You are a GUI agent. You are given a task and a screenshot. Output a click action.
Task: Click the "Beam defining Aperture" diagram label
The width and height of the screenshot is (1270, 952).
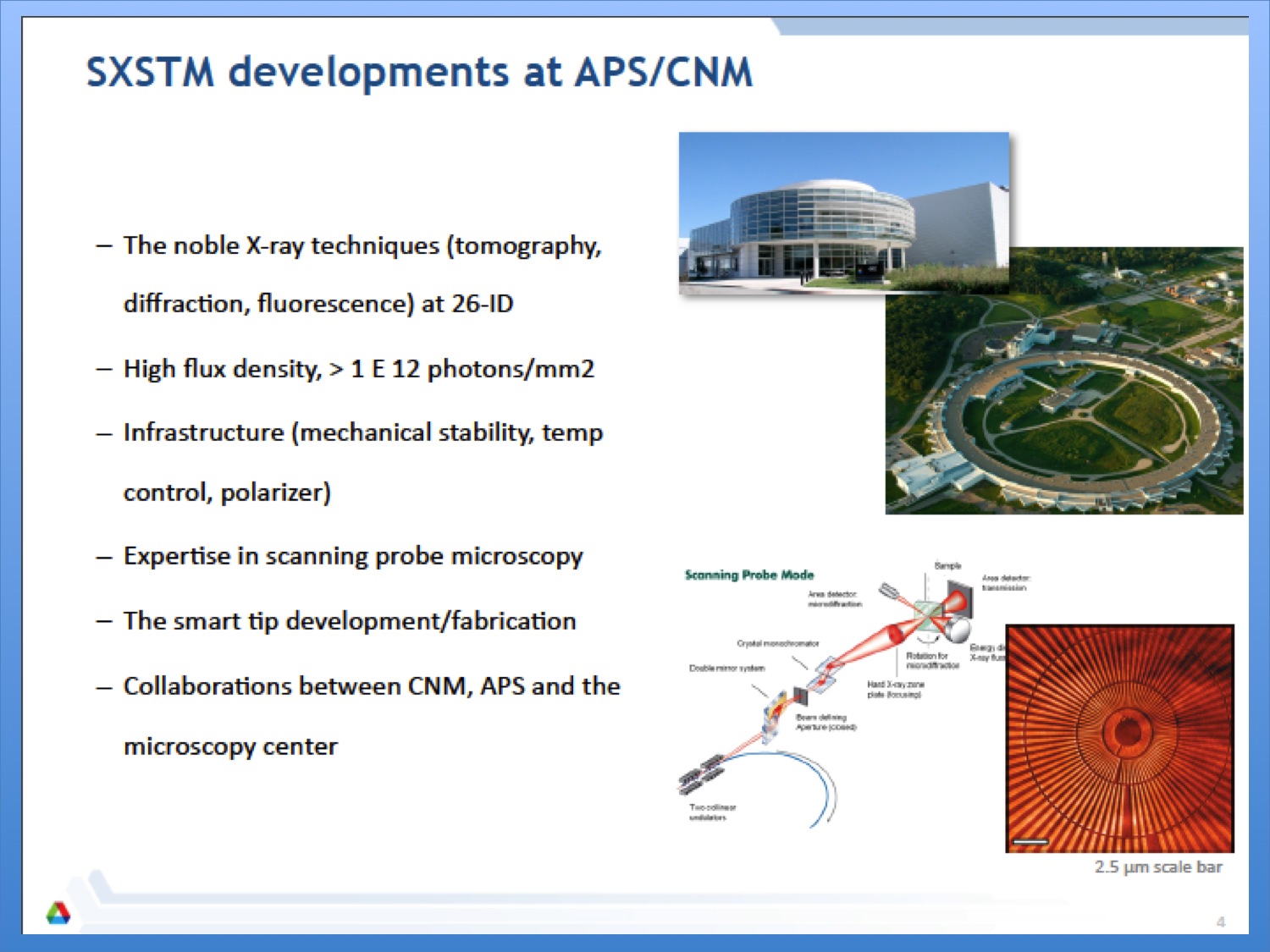click(826, 722)
